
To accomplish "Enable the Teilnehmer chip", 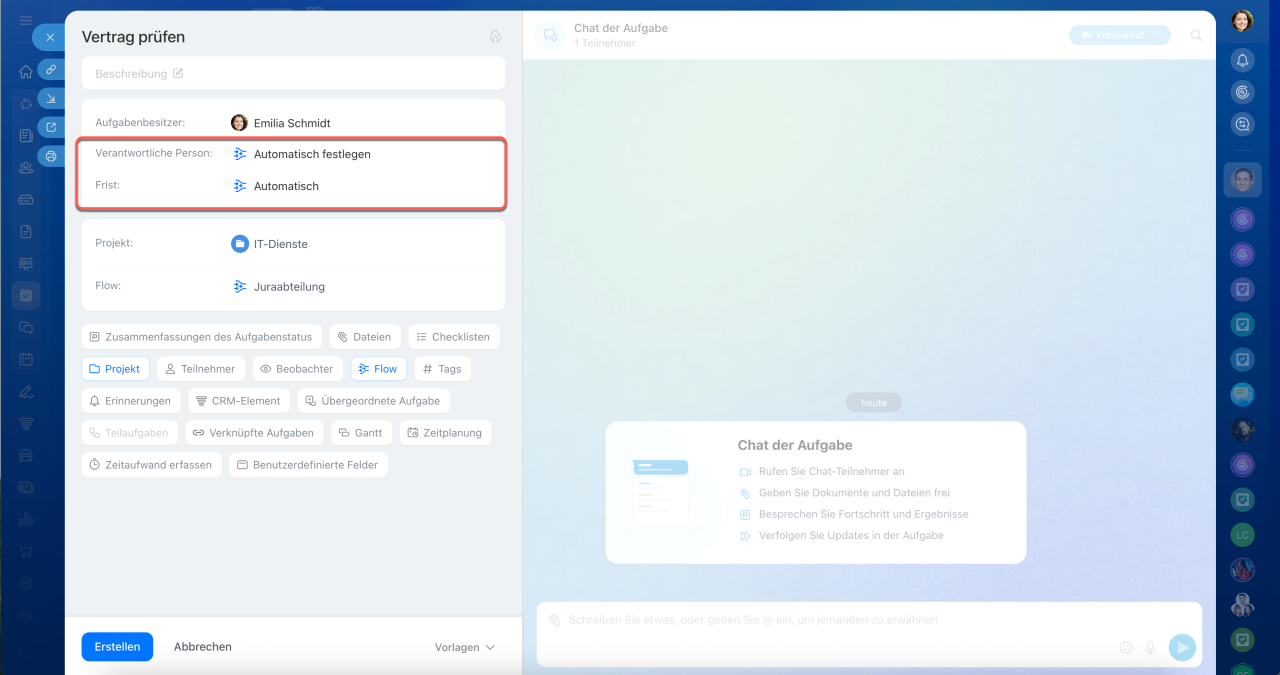I will pos(200,369).
